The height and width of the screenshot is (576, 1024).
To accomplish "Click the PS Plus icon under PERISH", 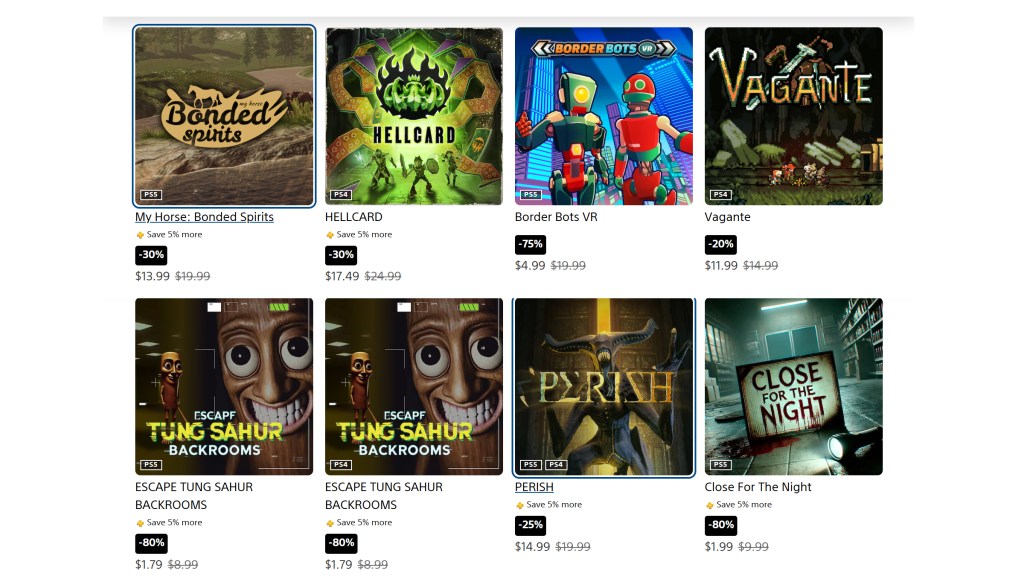I will point(520,505).
